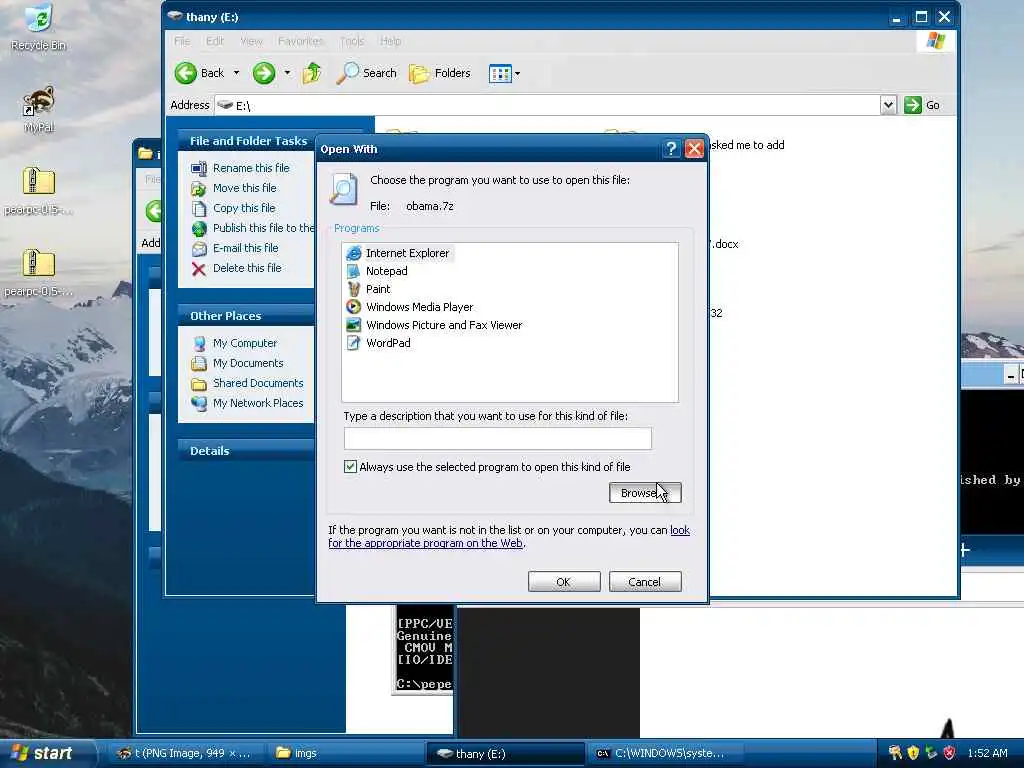This screenshot has width=1024, height=768.
Task: Expand the Views dropdown arrow
Action: [517, 73]
